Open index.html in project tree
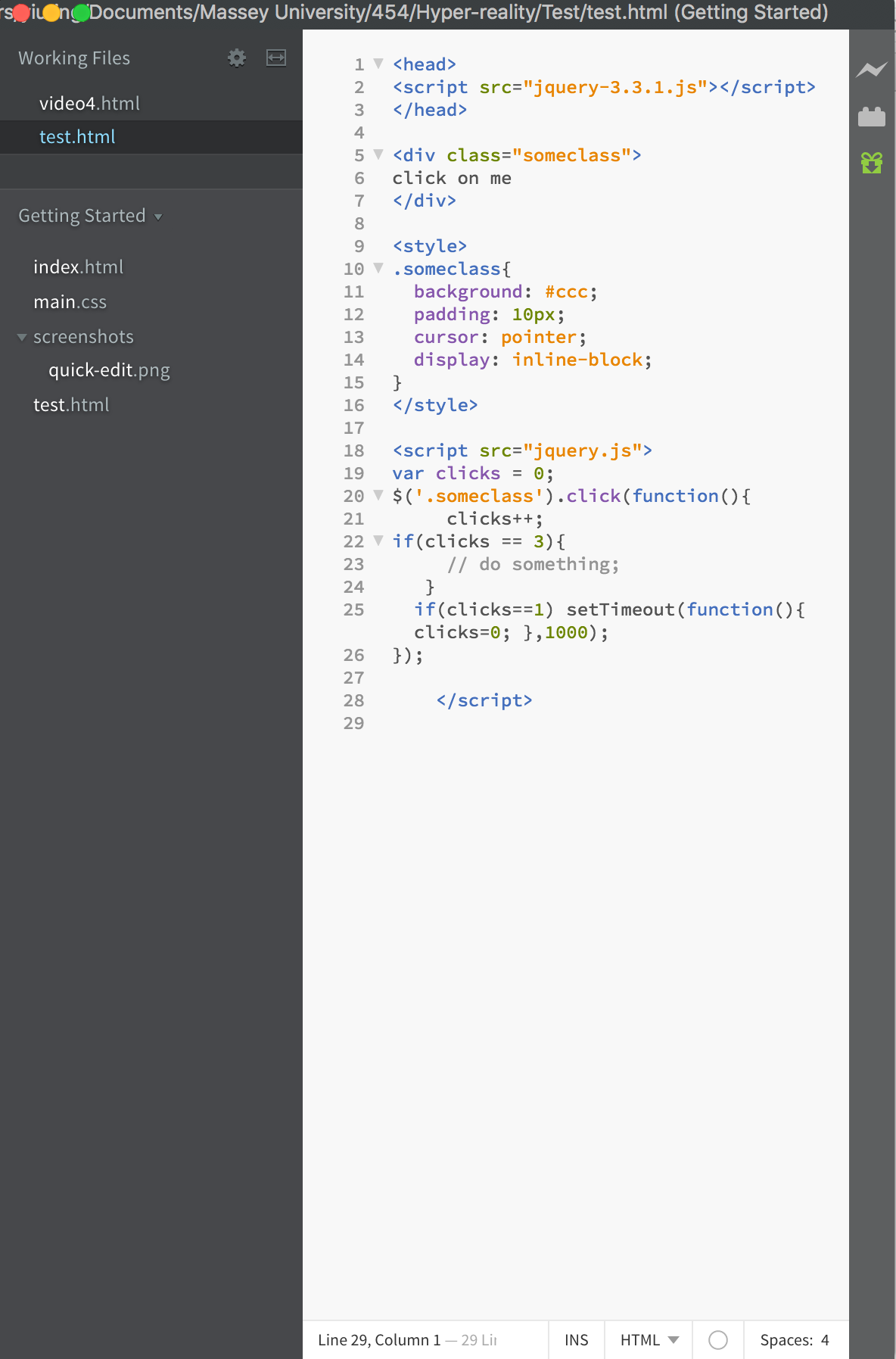Viewport: 896px width, 1359px height. click(x=78, y=267)
